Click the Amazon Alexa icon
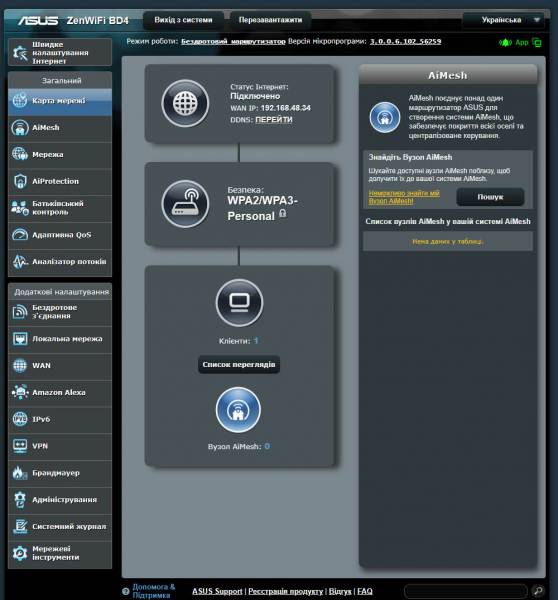 20,392
